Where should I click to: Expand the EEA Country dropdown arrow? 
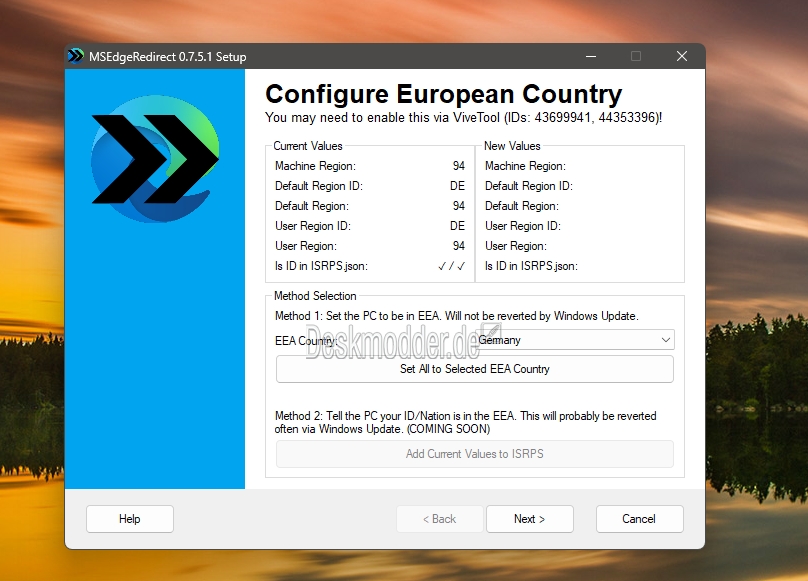click(x=666, y=340)
